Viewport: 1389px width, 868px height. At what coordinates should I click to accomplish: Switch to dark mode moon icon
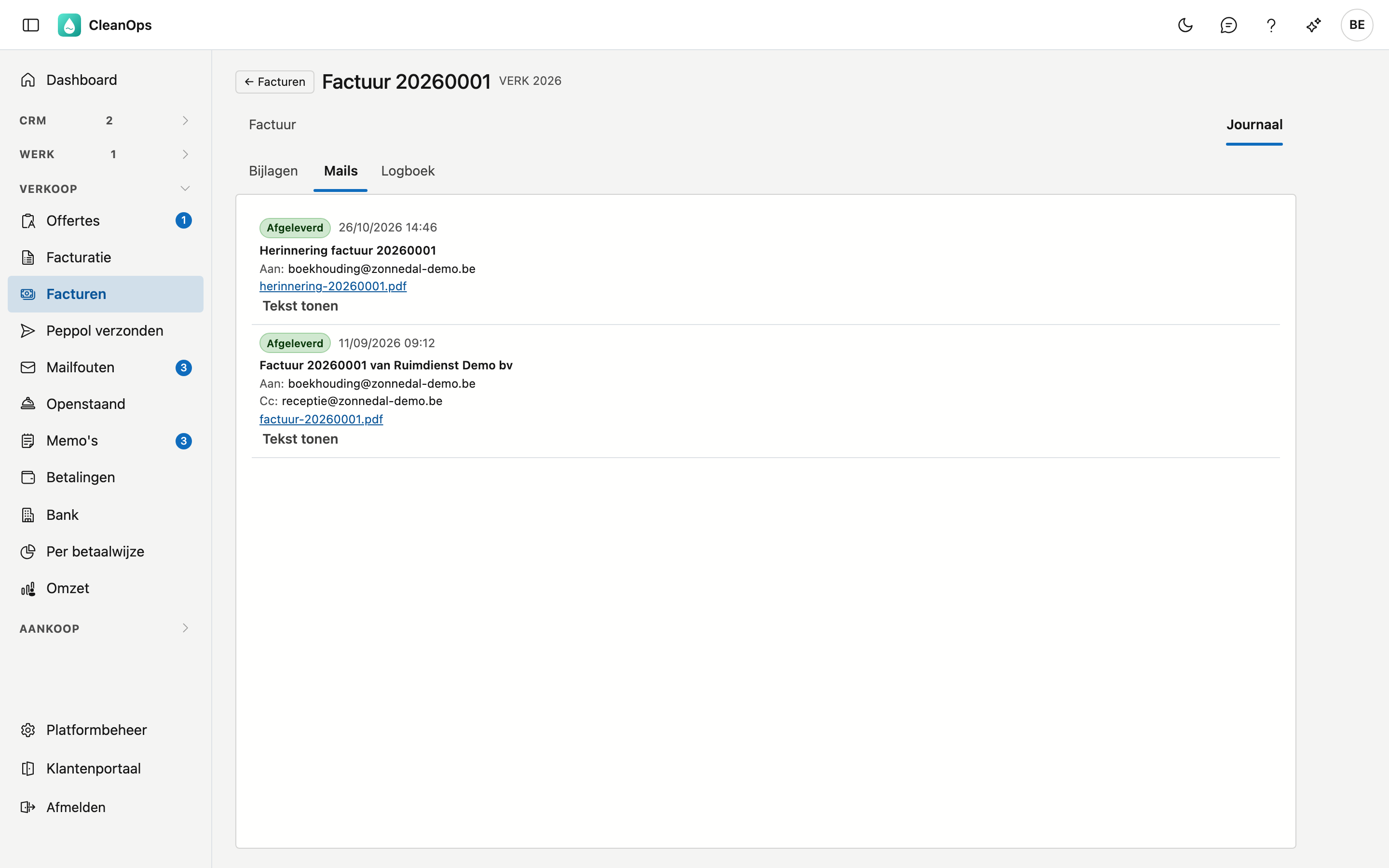coord(1185,25)
